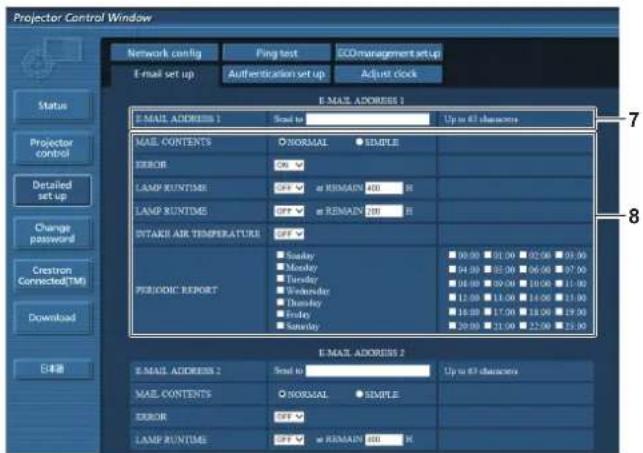This screenshot has width=643, height=453.
Task: Check the 11:00 report time
Action: point(559,283)
